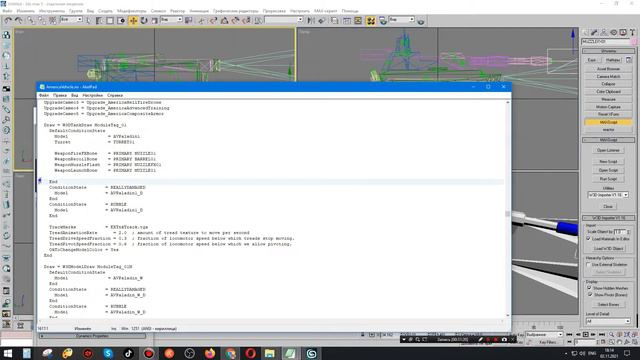Open Opera browser from the taskbar
This screenshot has height=360, width=640.
click(x=251, y=353)
